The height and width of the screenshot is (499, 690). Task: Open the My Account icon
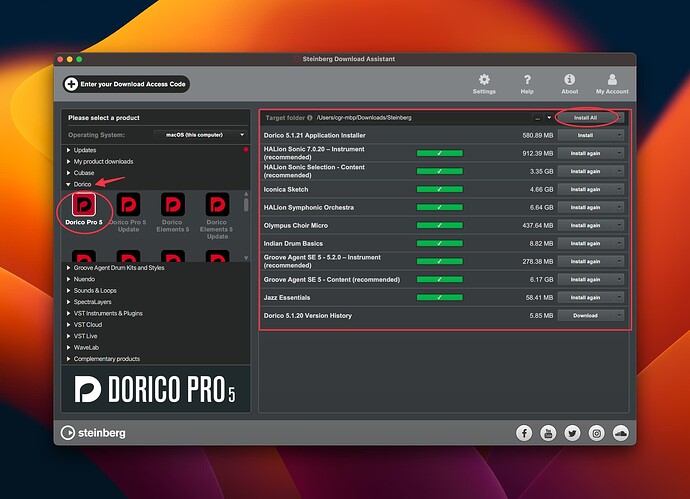[x=612, y=79]
